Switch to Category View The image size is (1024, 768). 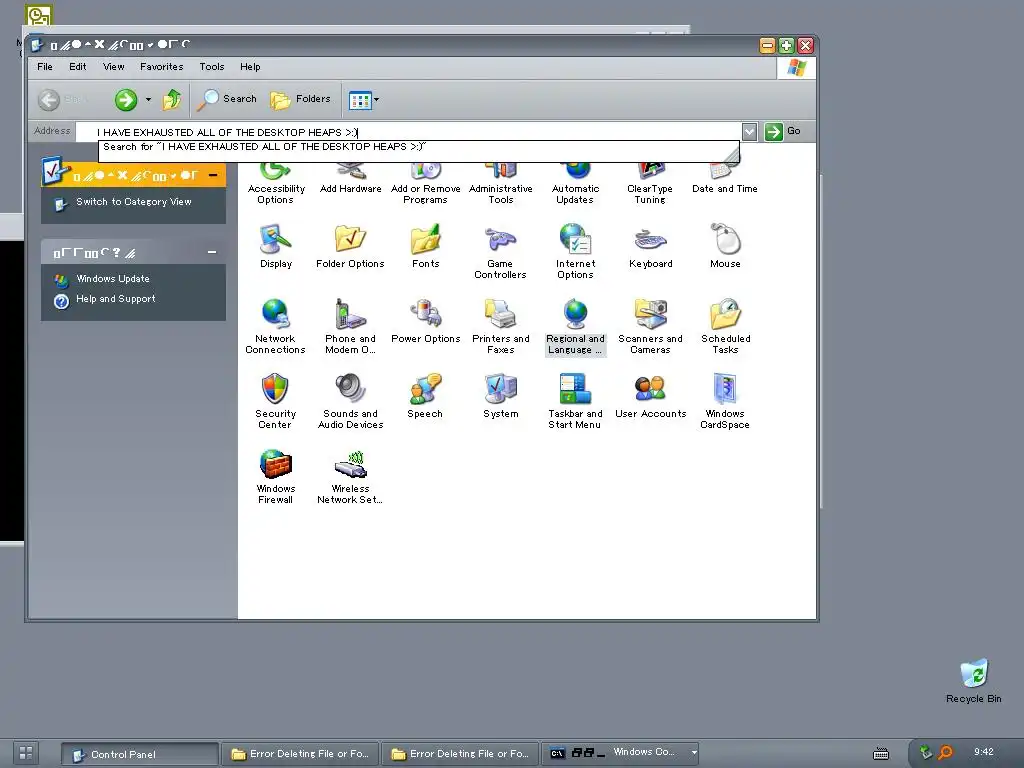pos(133,202)
